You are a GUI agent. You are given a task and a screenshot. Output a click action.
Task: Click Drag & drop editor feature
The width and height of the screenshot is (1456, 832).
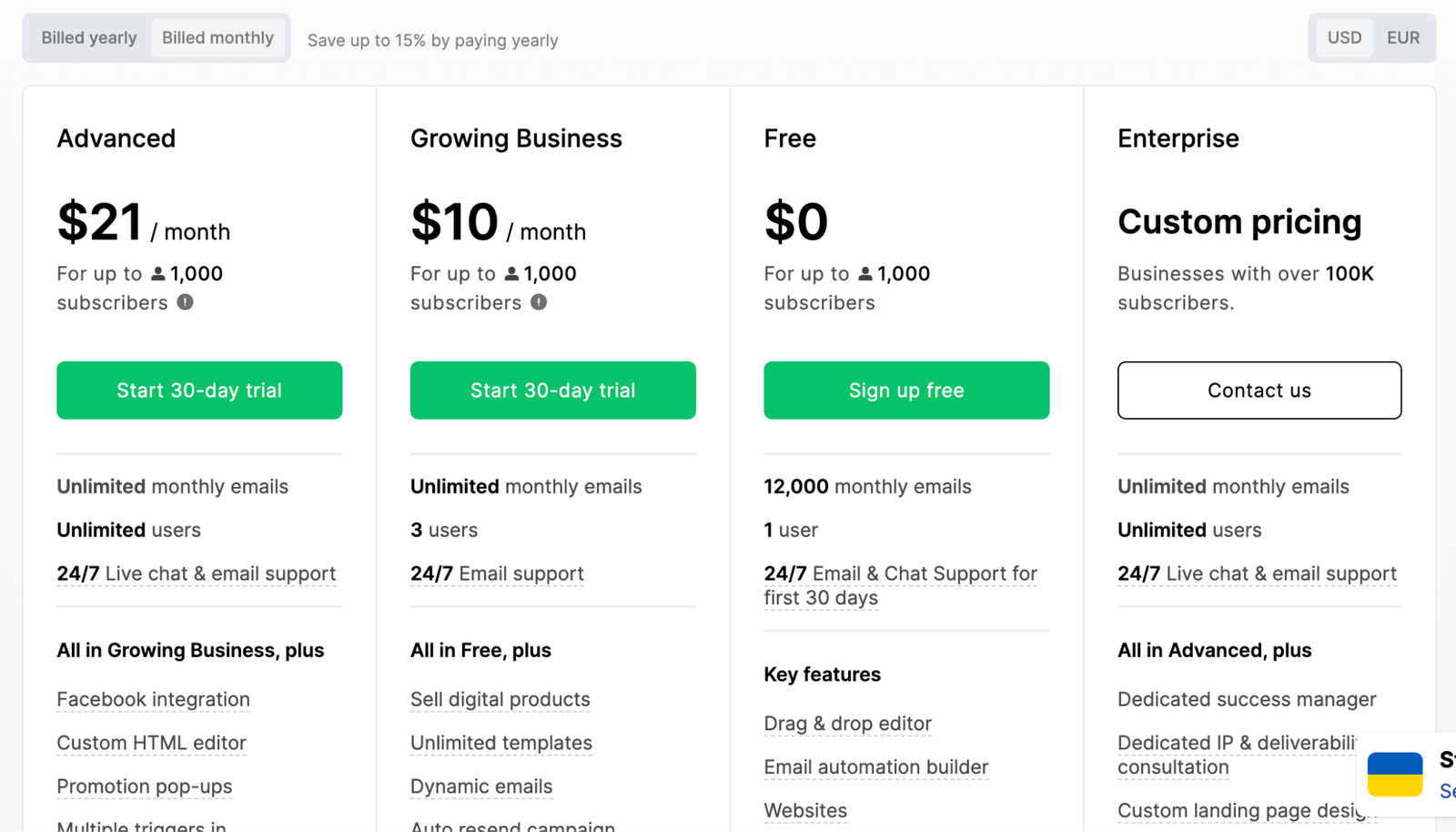click(847, 724)
